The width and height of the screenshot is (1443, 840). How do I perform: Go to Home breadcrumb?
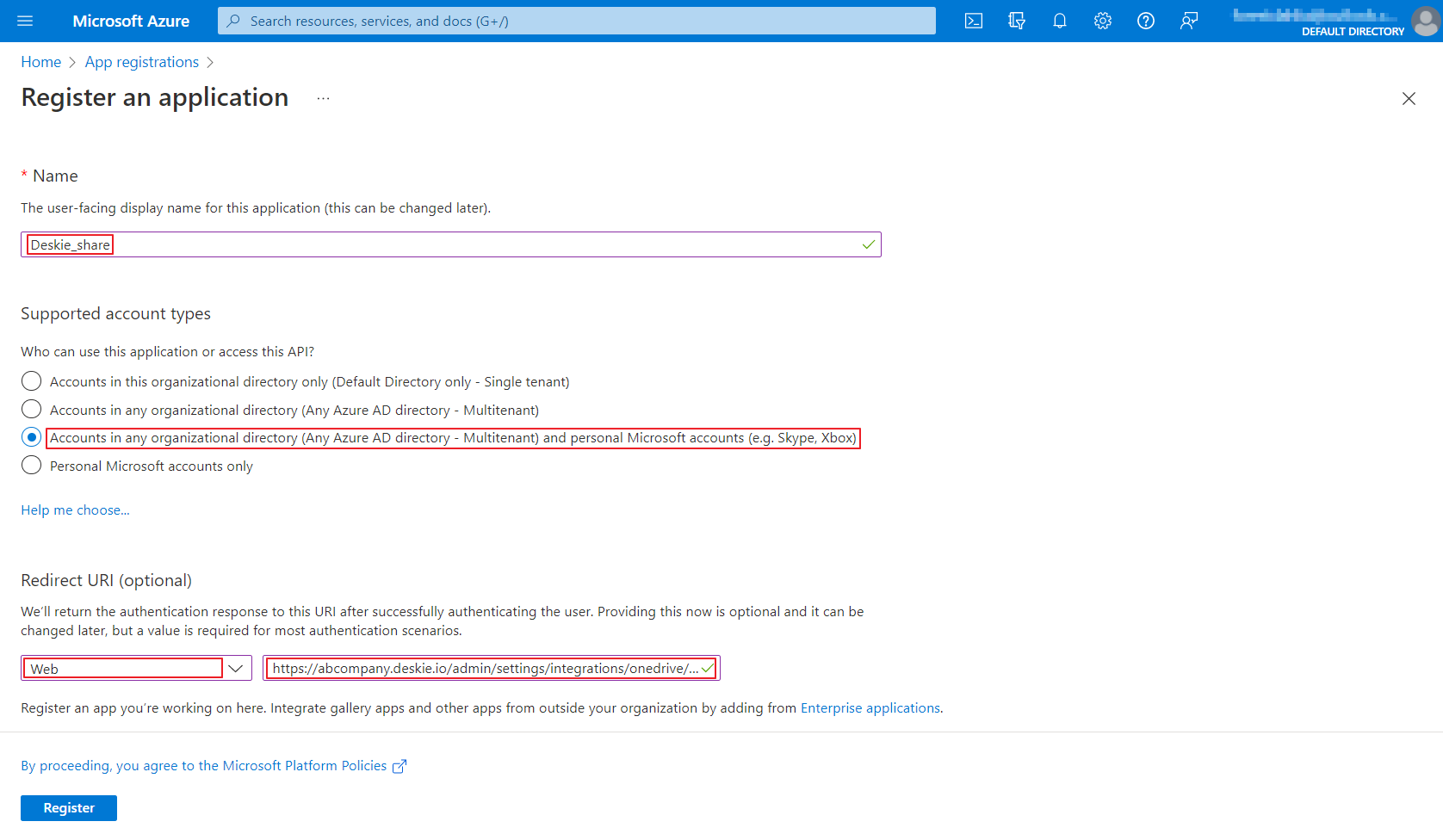coord(41,62)
